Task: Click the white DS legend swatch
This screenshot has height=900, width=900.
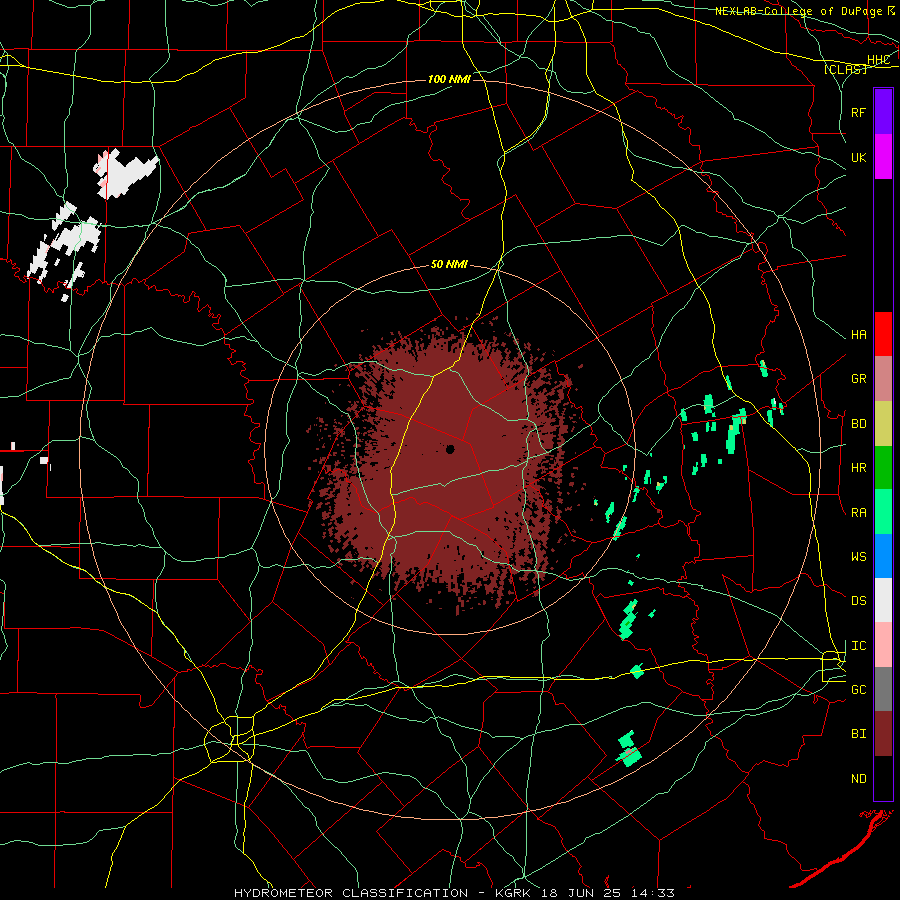Action: coord(883,600)
